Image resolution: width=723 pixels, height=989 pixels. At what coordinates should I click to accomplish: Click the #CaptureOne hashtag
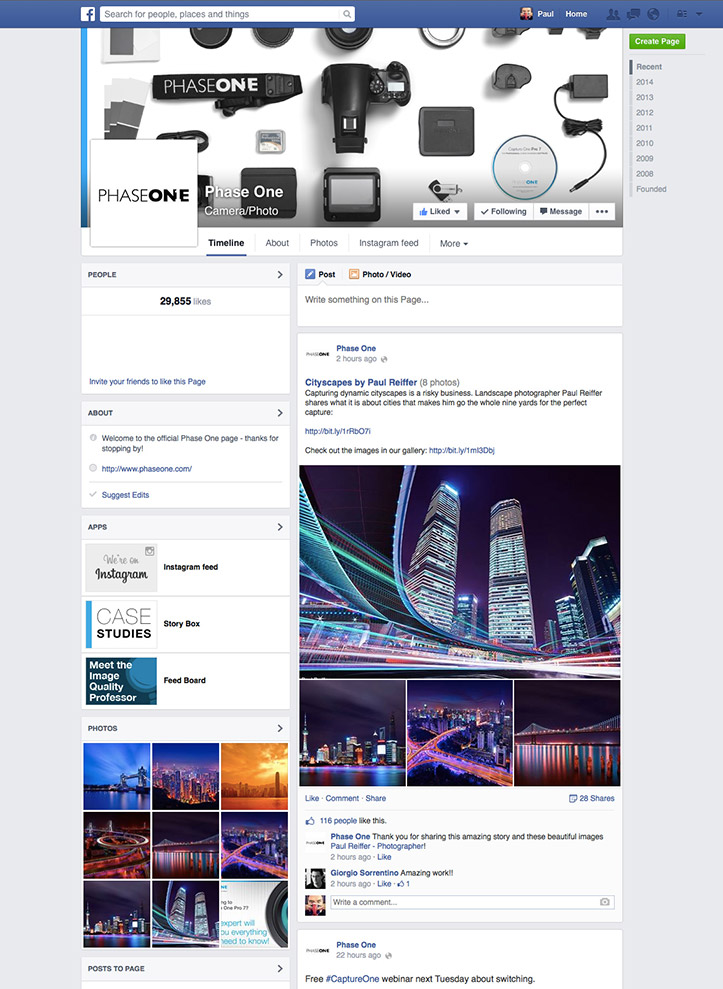coord(352,979)
